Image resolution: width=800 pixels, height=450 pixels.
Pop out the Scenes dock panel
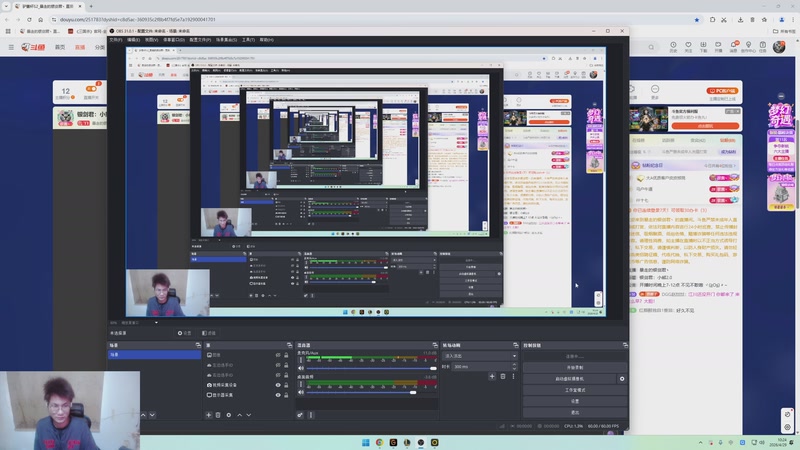click(198, 345)
